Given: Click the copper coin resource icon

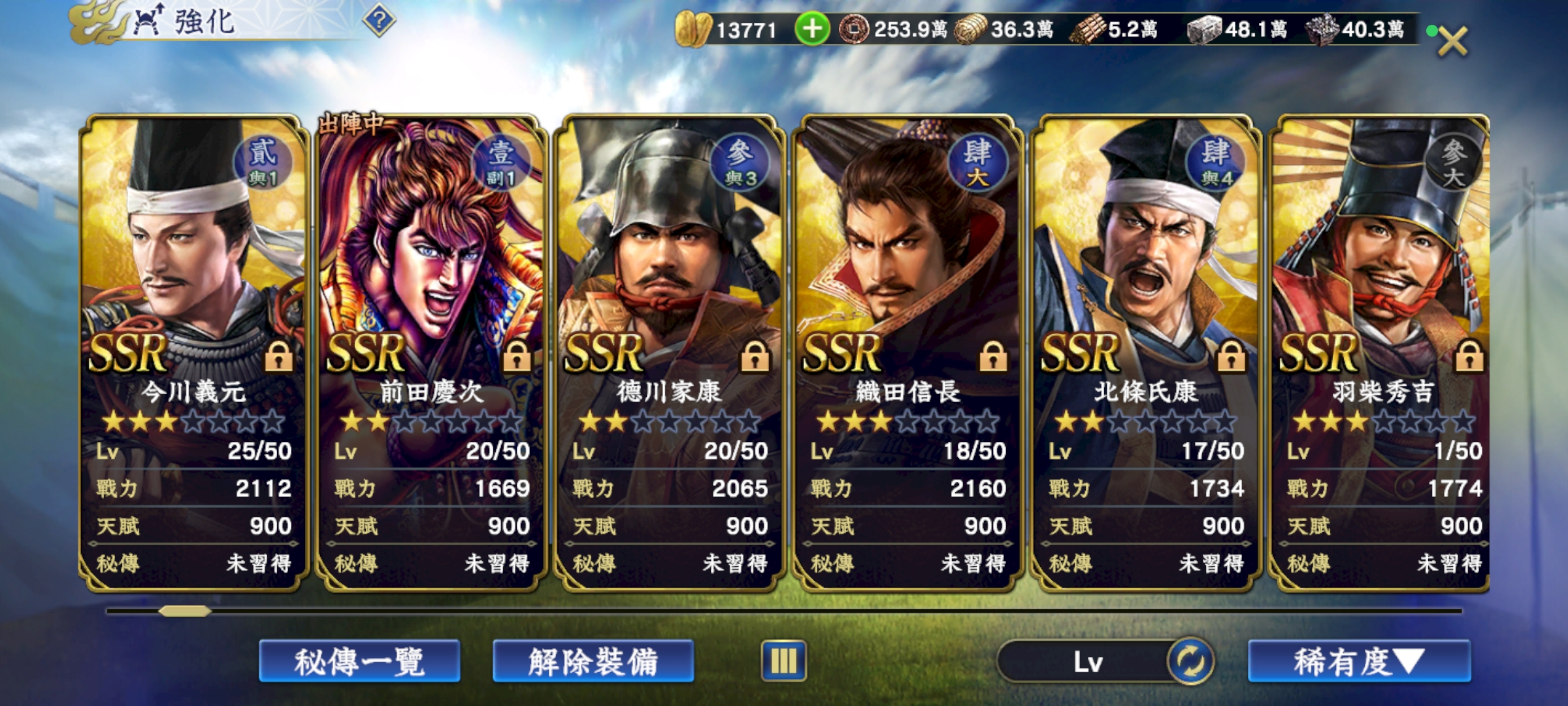Looking at the screenshot, I should (853, 29).
